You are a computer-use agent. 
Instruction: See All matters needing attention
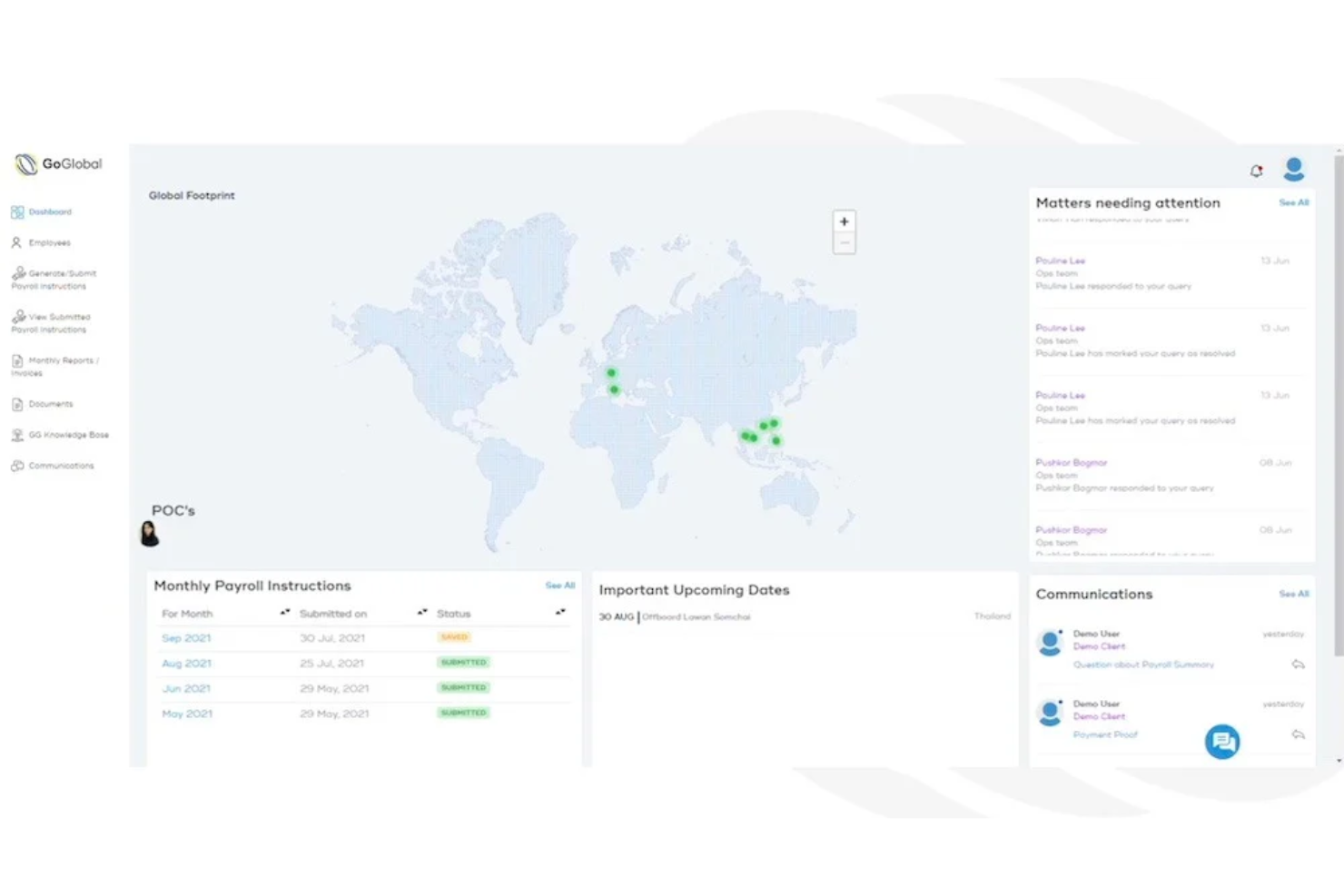tap(1293, 202)
